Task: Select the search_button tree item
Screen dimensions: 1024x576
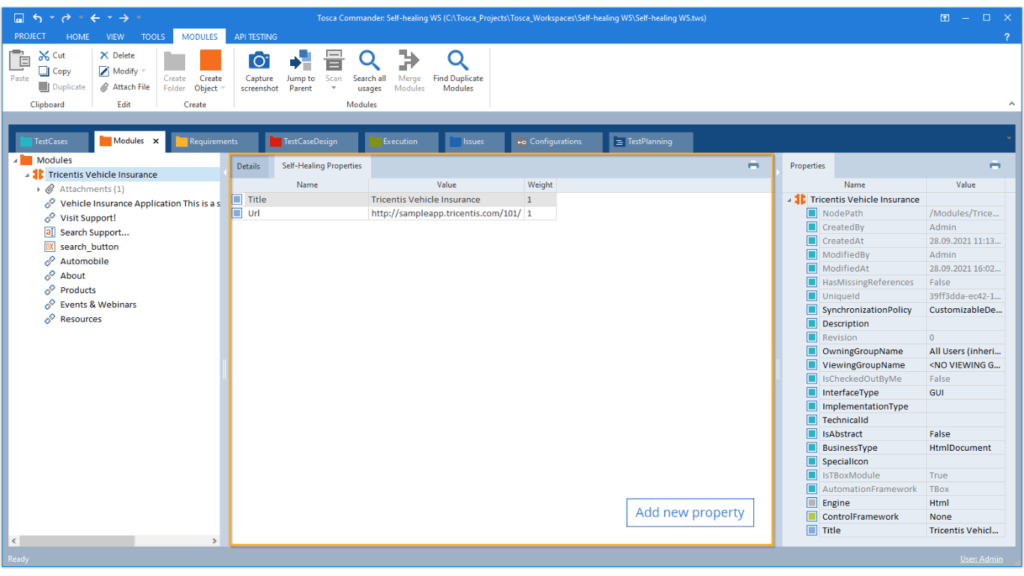Action: pyautogui.click(x=88, y=247)
